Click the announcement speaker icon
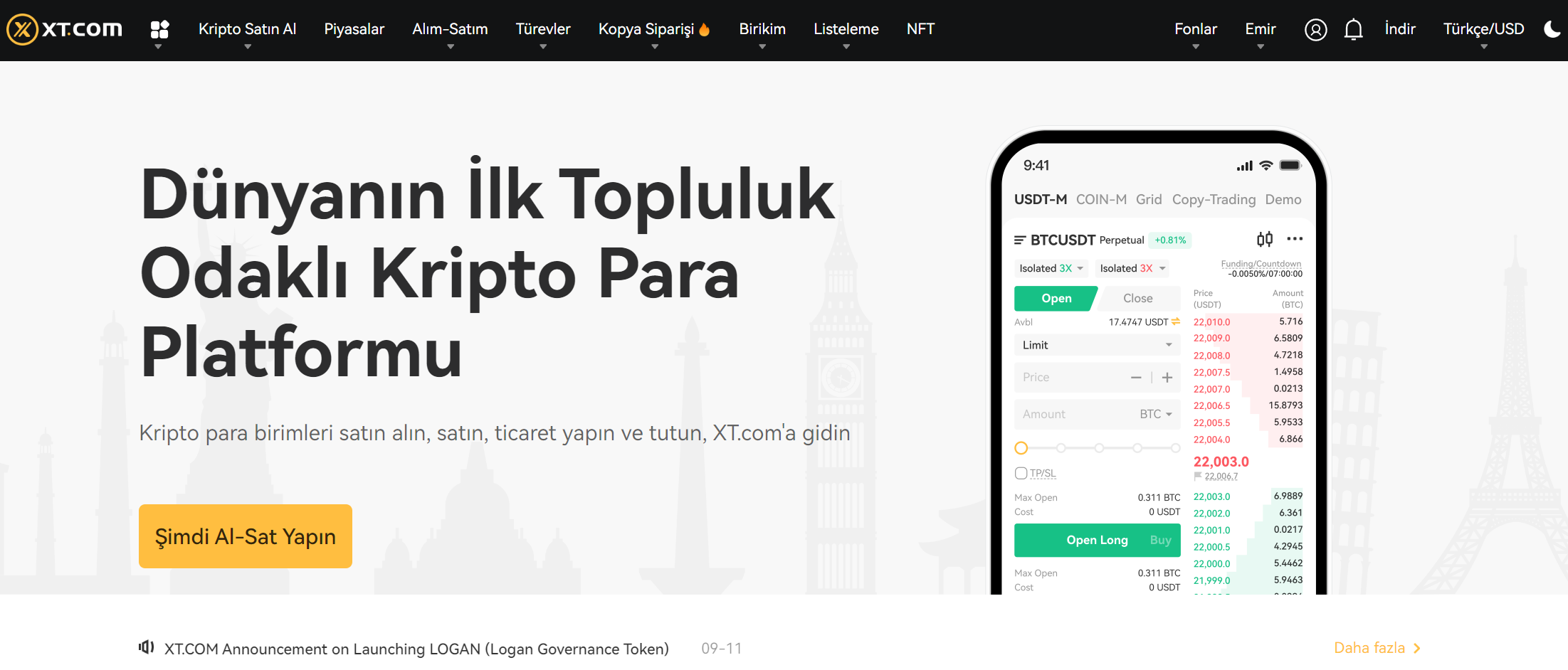 click(146, 647)
